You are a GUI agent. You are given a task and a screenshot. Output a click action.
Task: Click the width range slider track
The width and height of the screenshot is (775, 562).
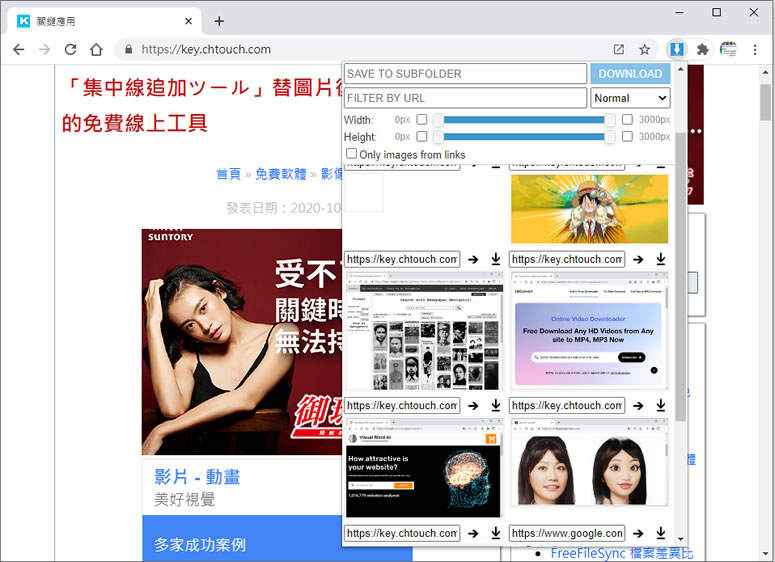(x=524, y=120)
